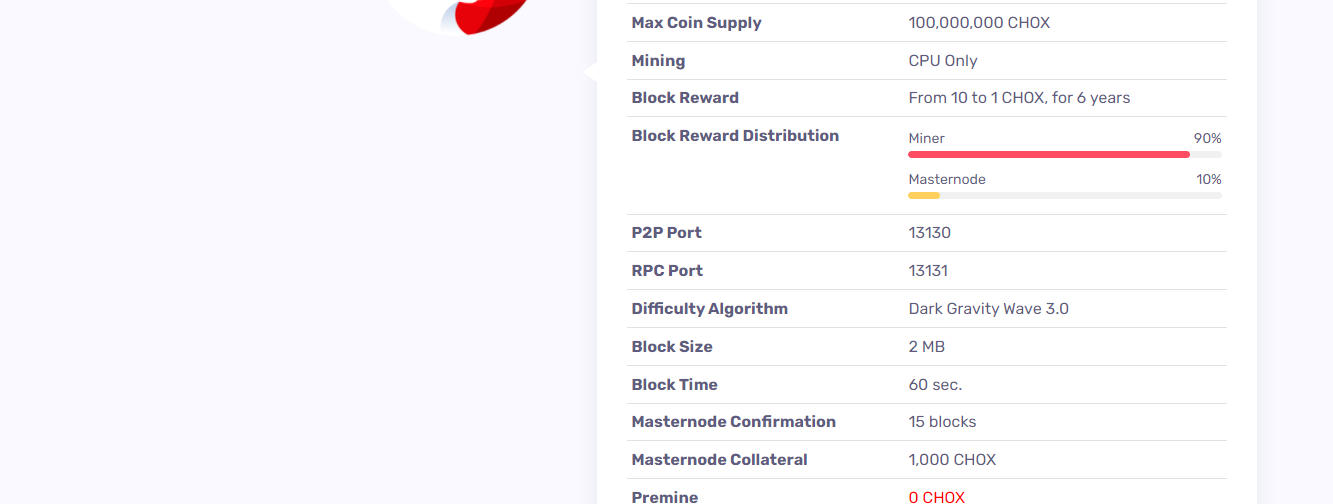Click the CPU Only value
The height and width of the screenshot is (504, 1333).
(x=943, y=61)
